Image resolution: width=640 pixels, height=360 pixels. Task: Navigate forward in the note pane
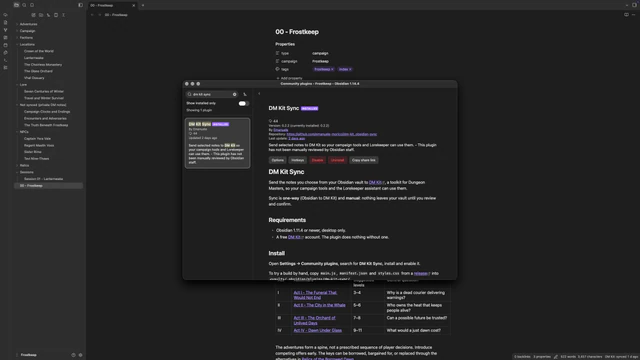pos(100,15)
